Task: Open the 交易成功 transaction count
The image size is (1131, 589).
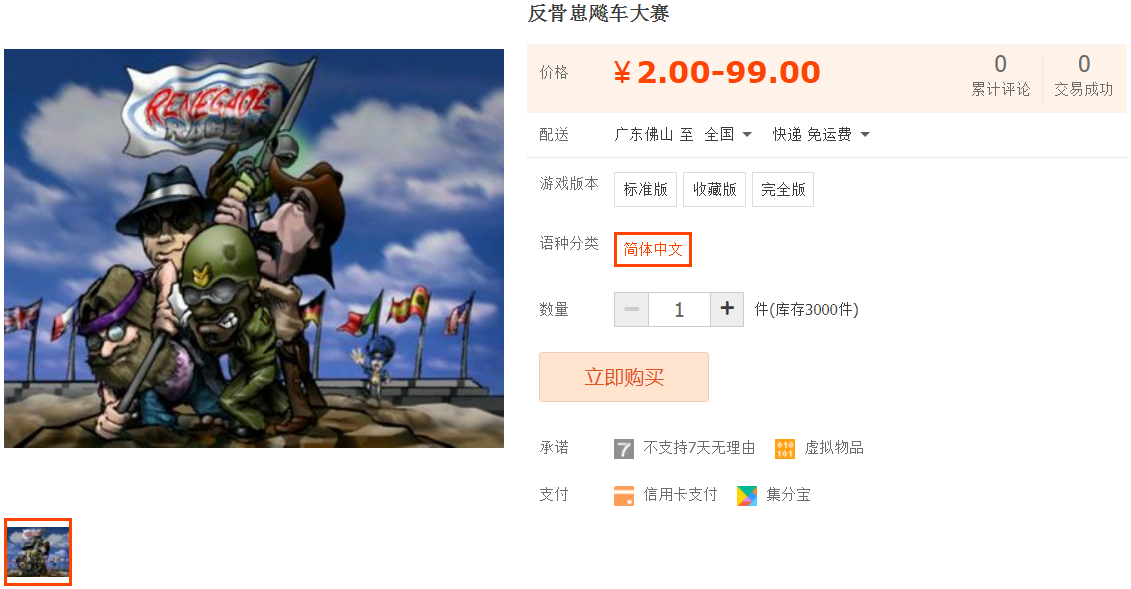Action: (x=1083, y=76)
